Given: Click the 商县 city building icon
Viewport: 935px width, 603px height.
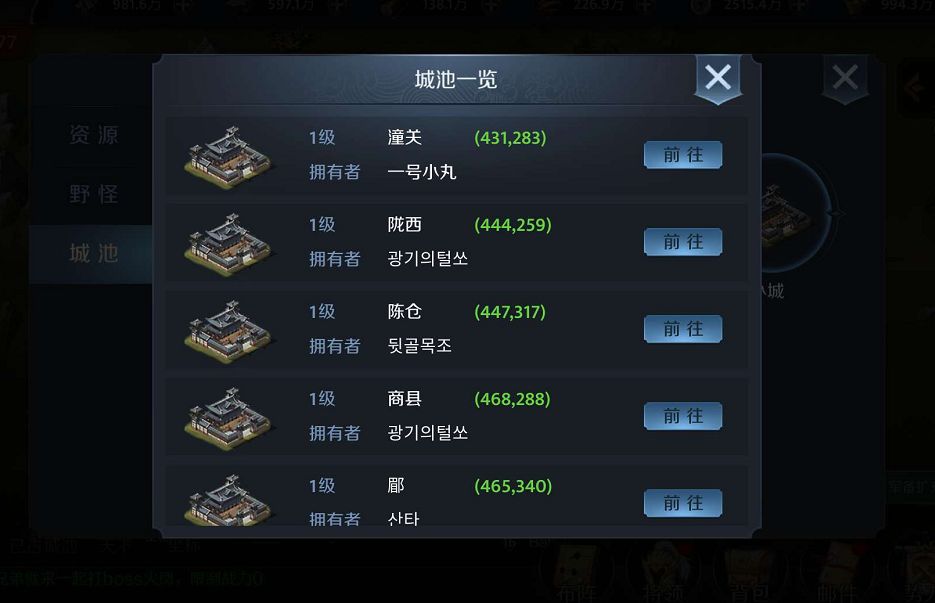Looking at the screenshot, I should tap(229, 418).
